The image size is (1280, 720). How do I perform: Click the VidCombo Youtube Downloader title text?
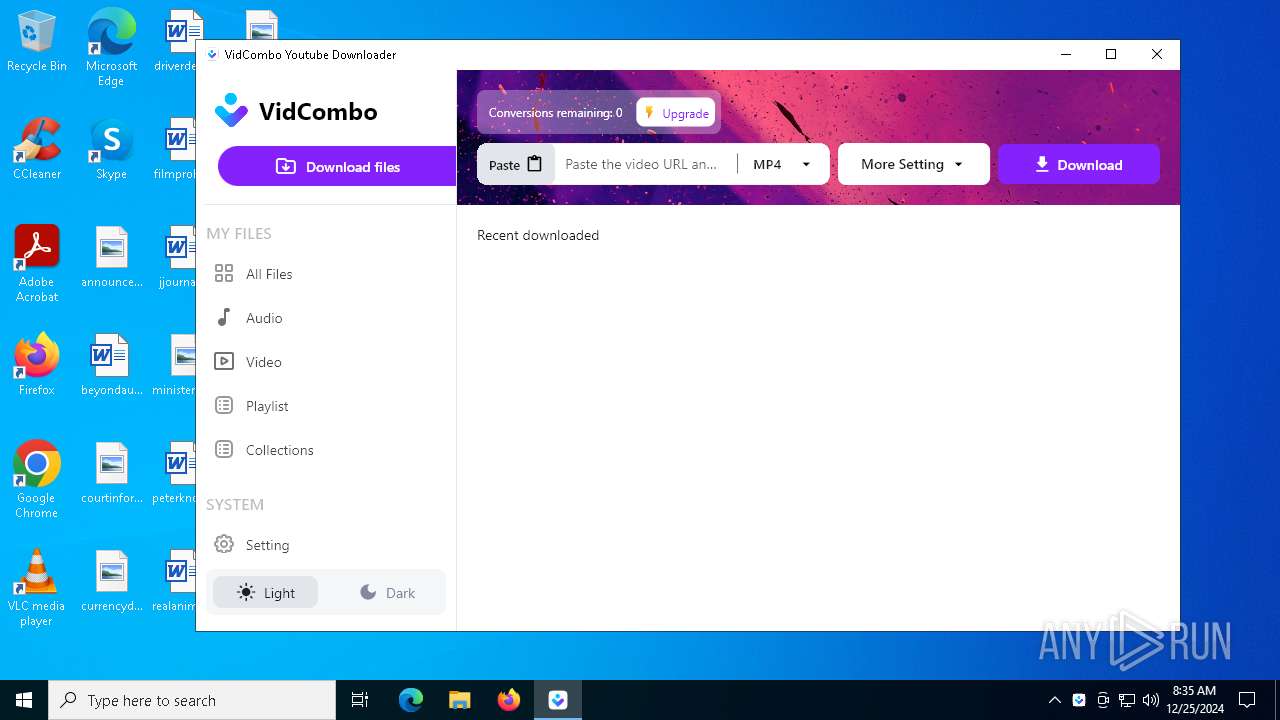tap(310, 55)
